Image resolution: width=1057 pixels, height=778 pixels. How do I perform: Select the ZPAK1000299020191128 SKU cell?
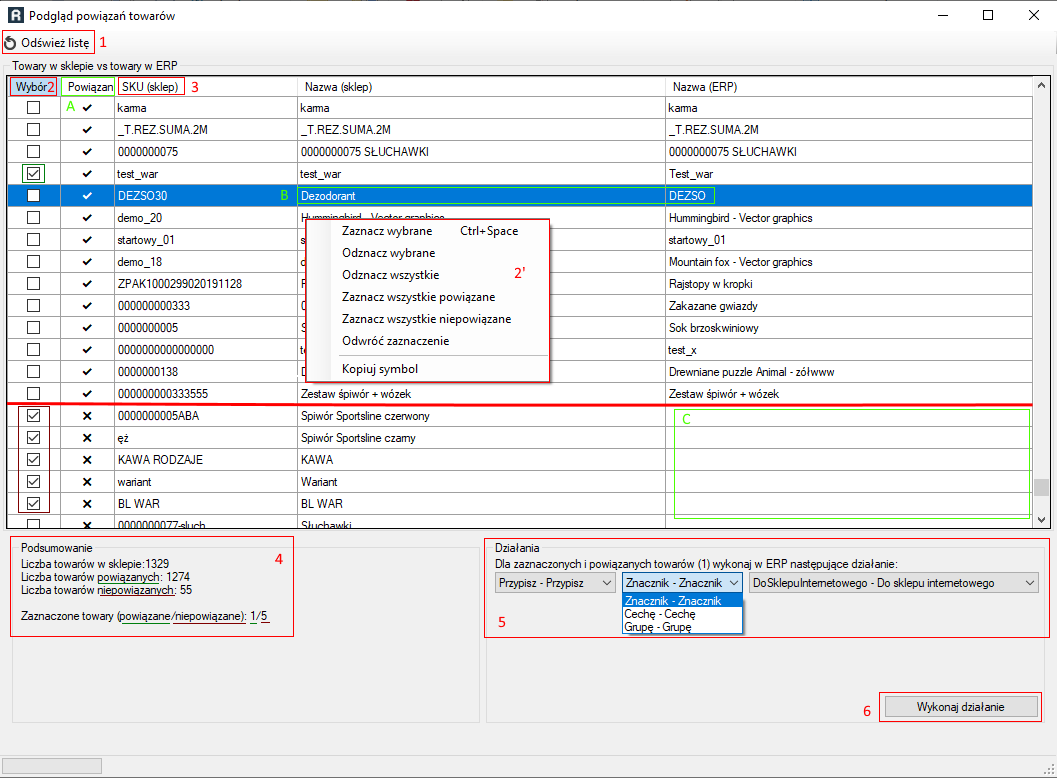(206, 284)
